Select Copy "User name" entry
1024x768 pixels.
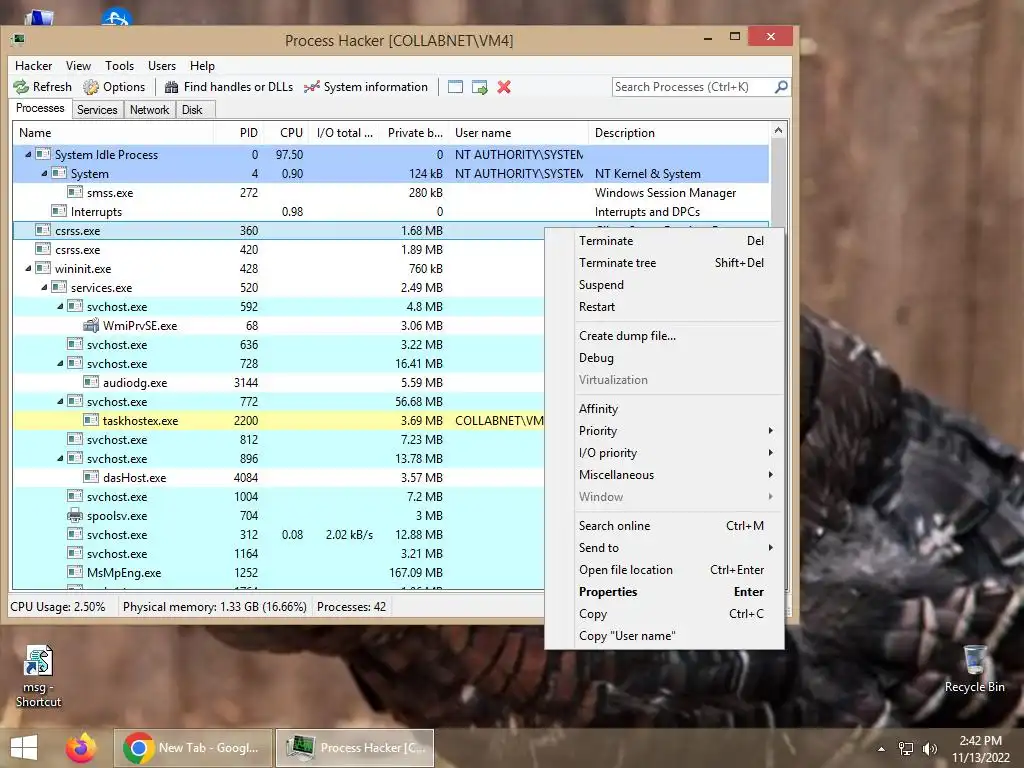[x=665, y=635]
